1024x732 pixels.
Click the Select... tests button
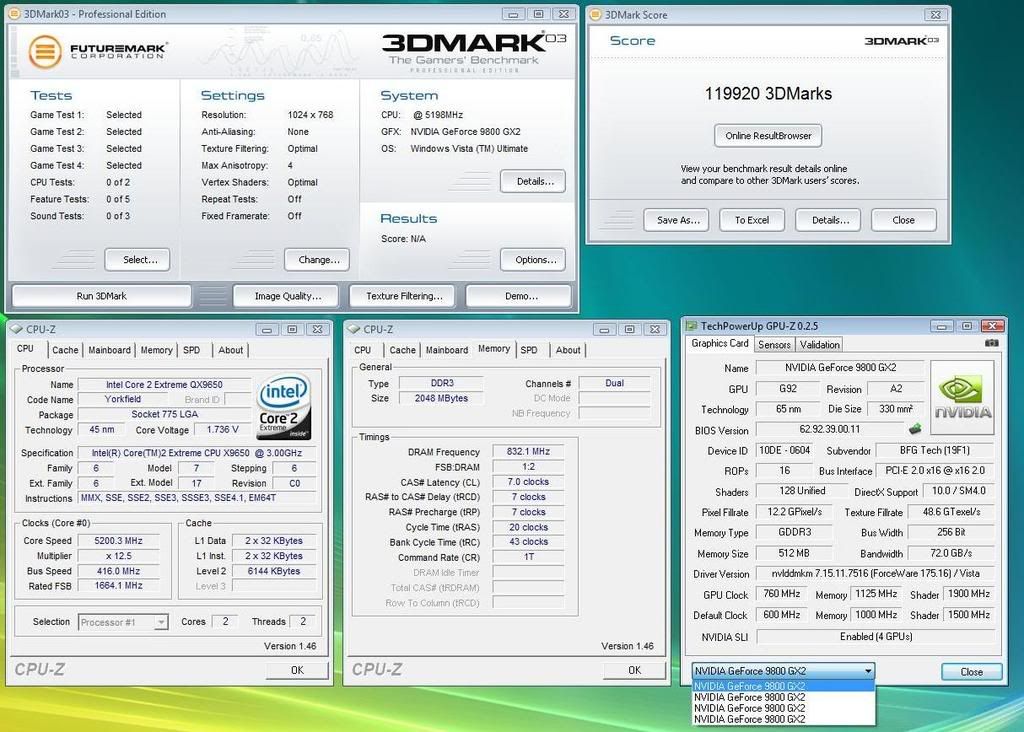137,260
